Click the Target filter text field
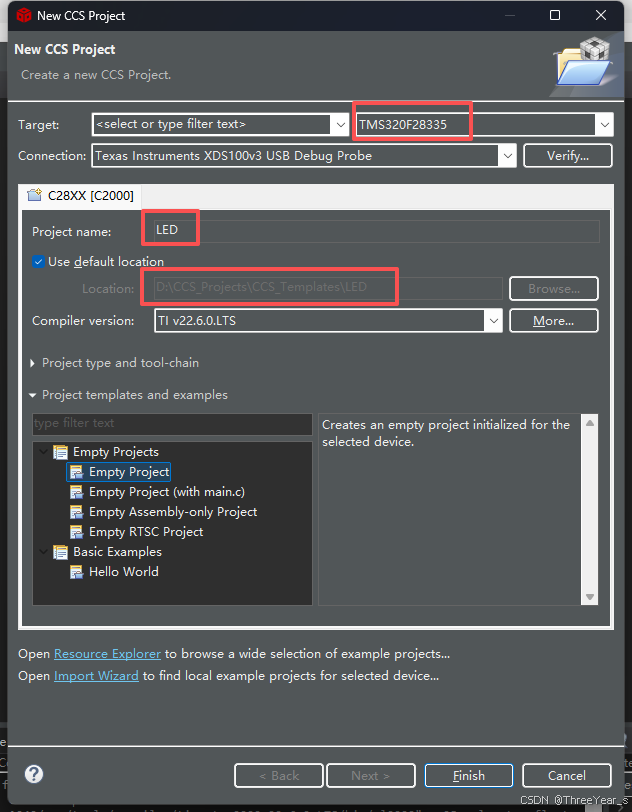This screenshot has width=632, height=812. tap(211, 125)
